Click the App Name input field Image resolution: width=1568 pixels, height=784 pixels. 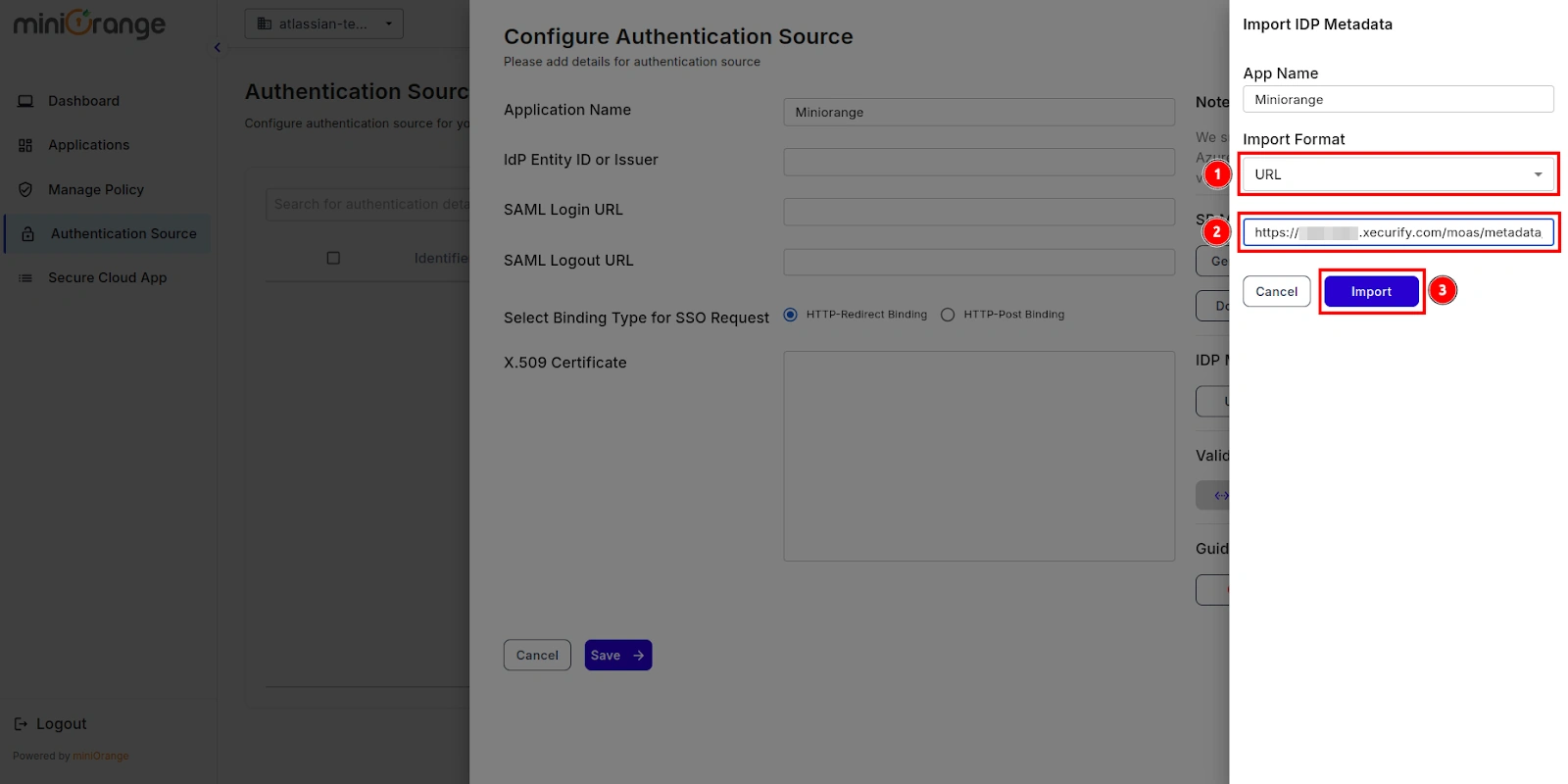click(x=1397, y=99)
